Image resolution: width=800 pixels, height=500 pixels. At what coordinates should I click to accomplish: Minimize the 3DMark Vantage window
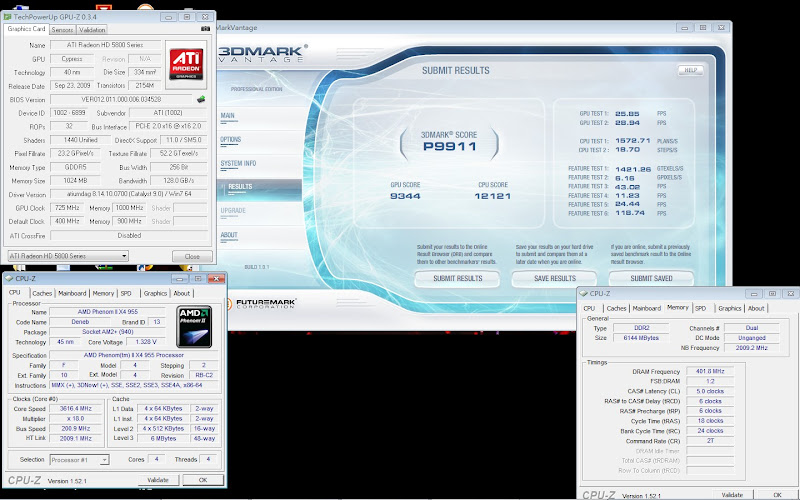click(684, 28)
